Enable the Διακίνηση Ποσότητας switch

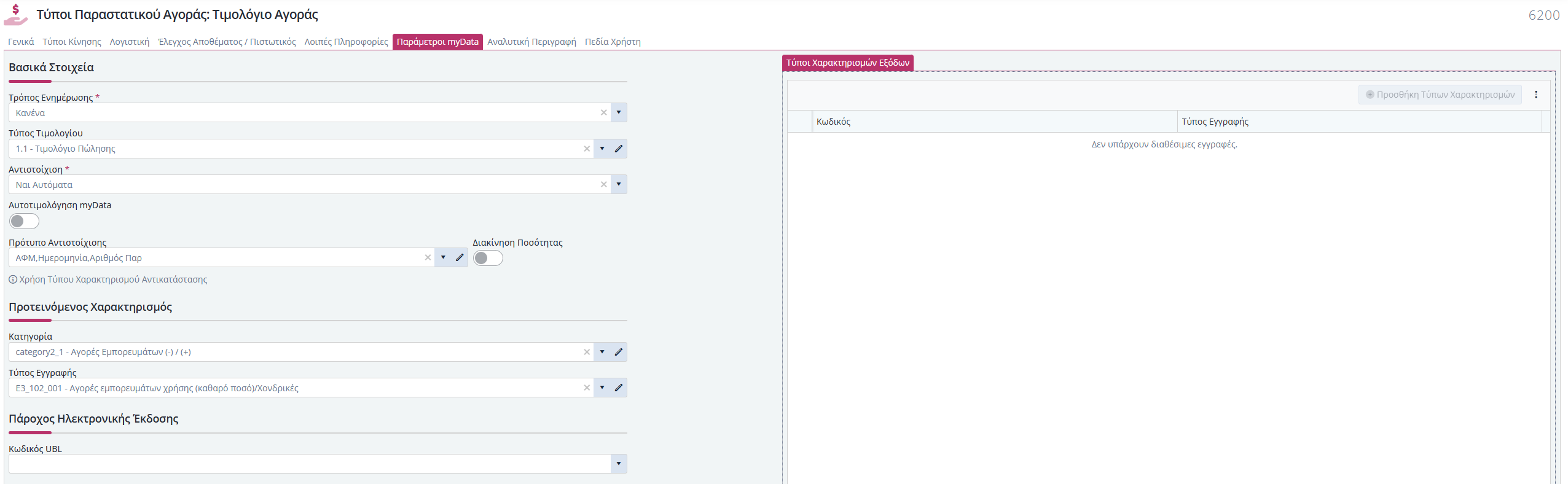(x=488, y=258)
